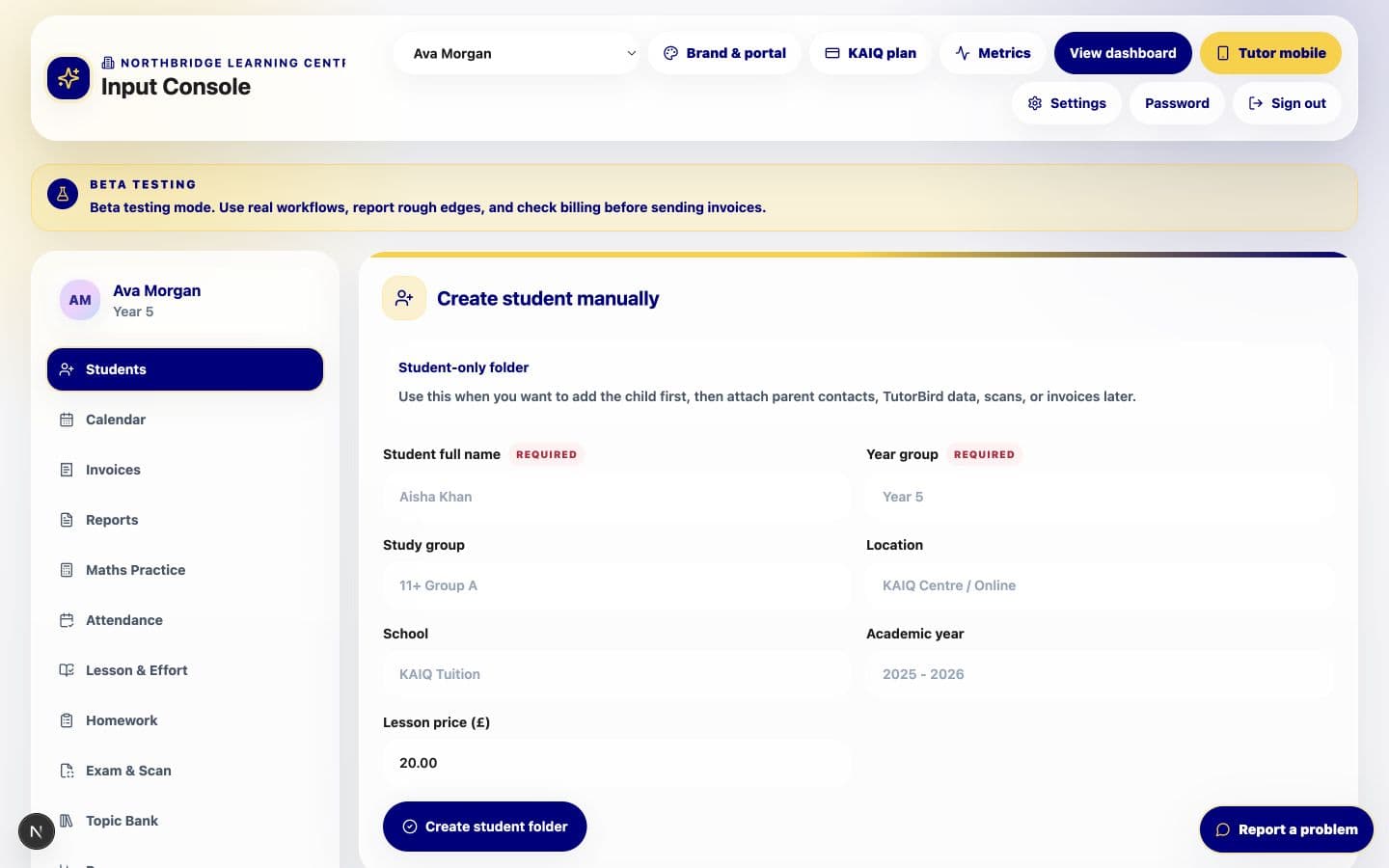Click the Create student manually heading

point(548,299)
